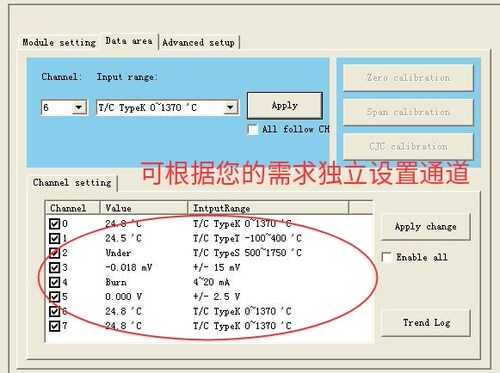
Task: Select the 0.000 V value cell
Action: [x=123, y=297]
